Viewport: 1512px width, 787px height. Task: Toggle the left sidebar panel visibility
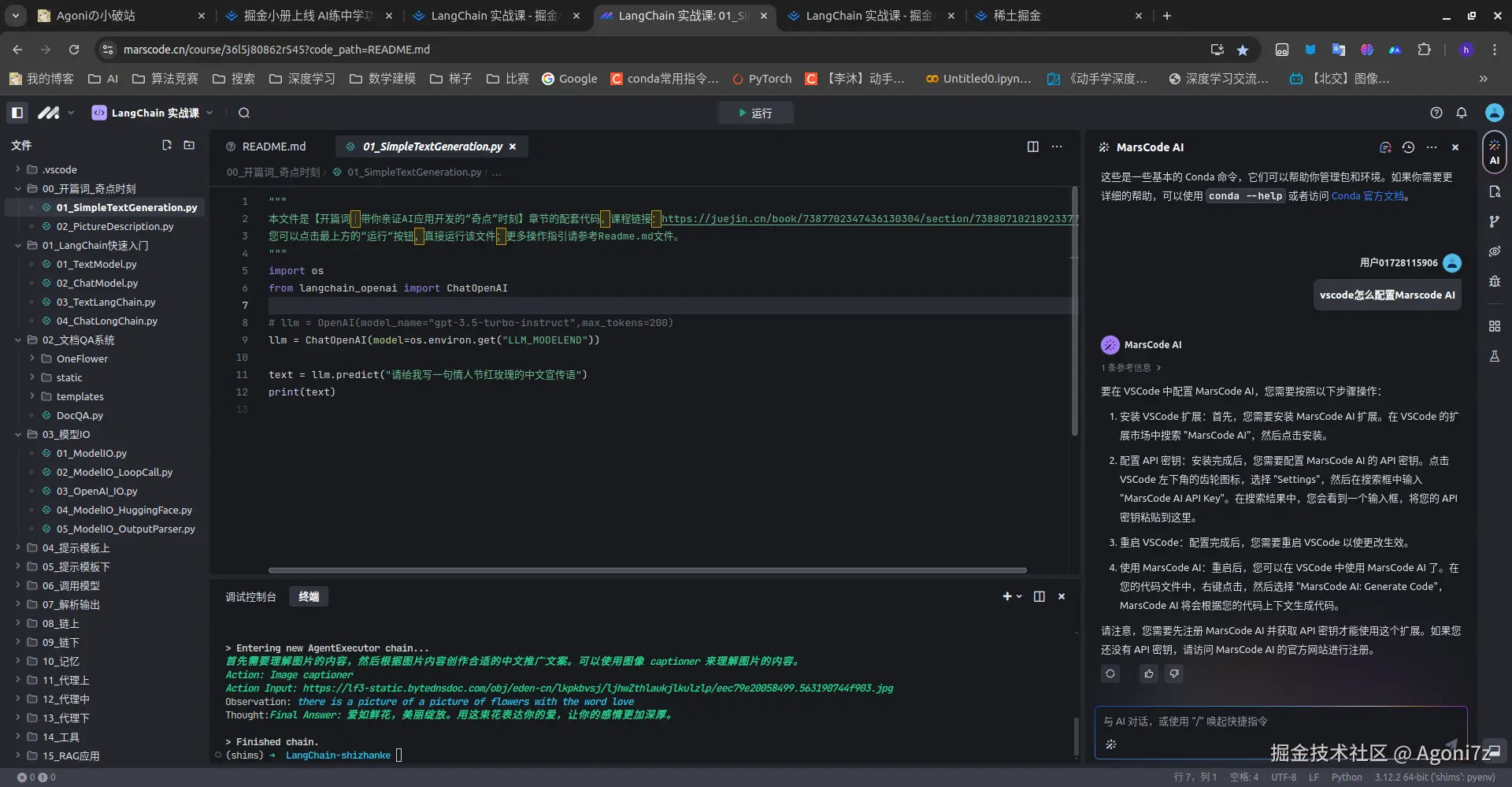coord(17,113)
